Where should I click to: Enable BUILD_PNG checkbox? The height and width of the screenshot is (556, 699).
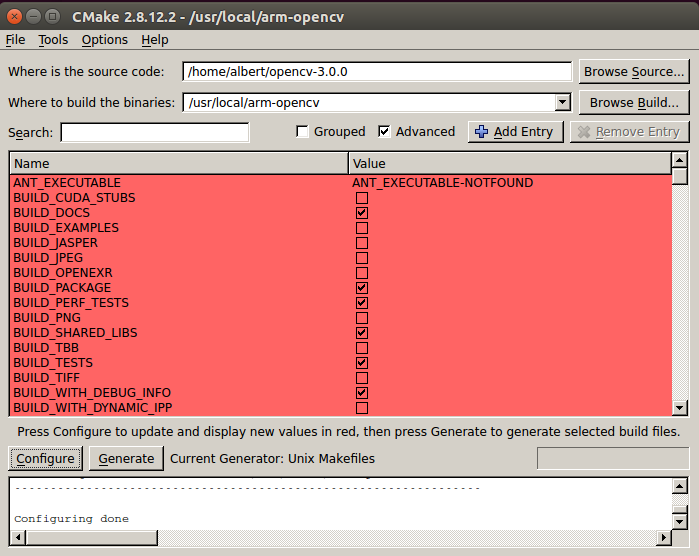[x=362, y=318]
